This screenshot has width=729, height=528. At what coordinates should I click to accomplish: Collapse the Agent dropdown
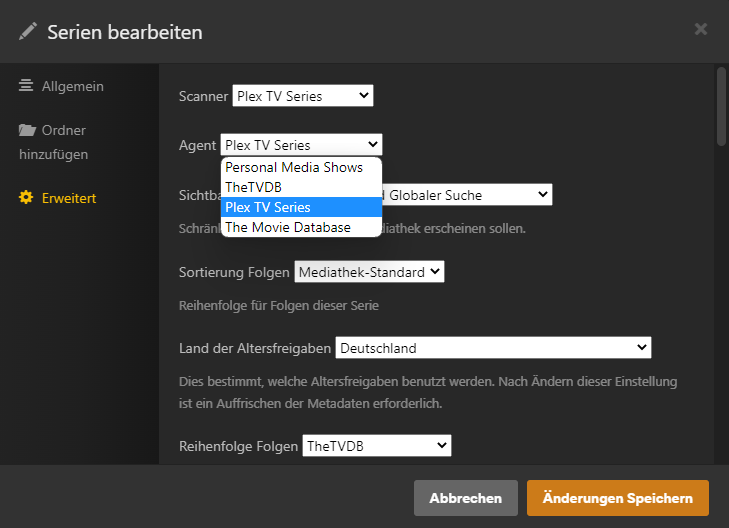(301, 145)
